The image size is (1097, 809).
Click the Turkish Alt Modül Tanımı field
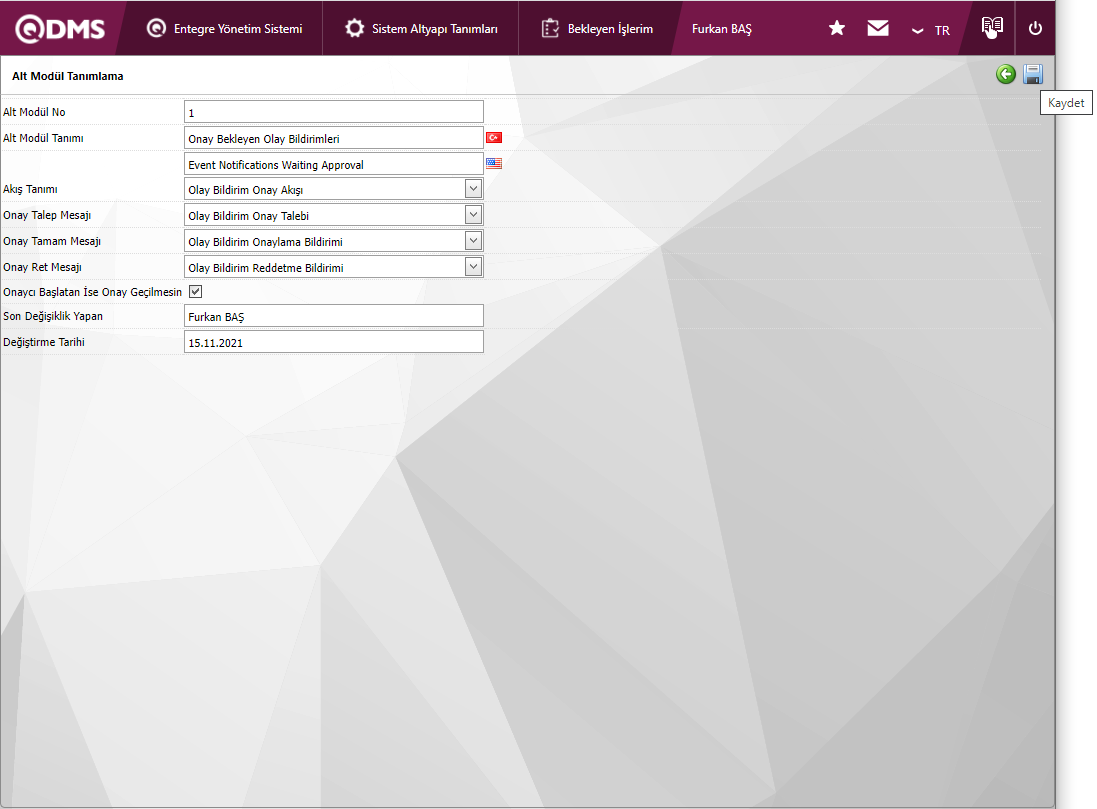coord(334,138)
